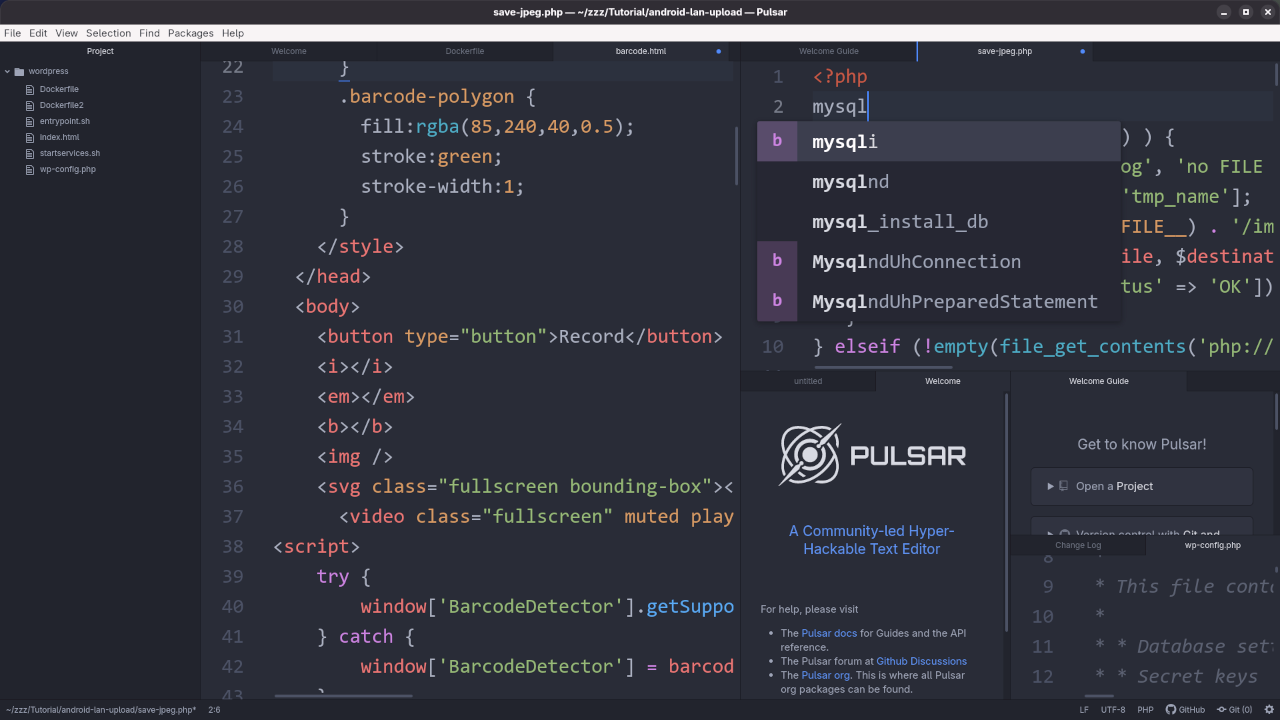The height and width of the screenshot is (720, 1280).
Task: Open startservices.sh from the project tree
Action: (70, 153)
